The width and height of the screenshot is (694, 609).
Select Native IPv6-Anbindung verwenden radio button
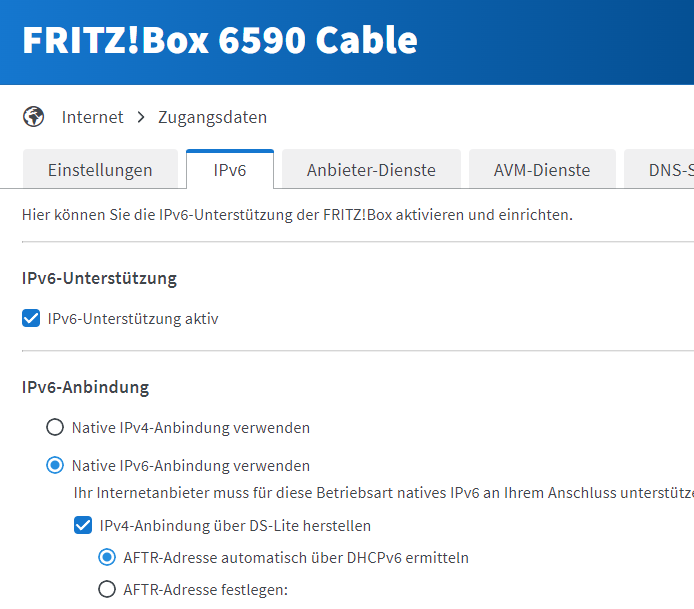point(55,466)
